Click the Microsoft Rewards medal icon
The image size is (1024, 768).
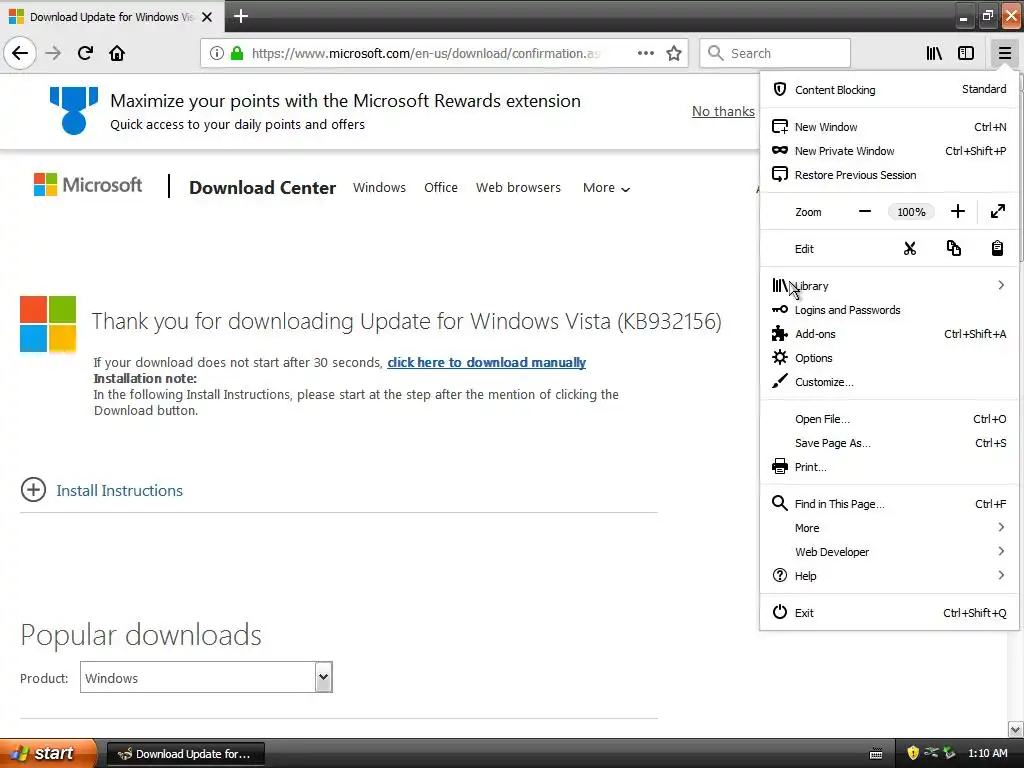74,110
